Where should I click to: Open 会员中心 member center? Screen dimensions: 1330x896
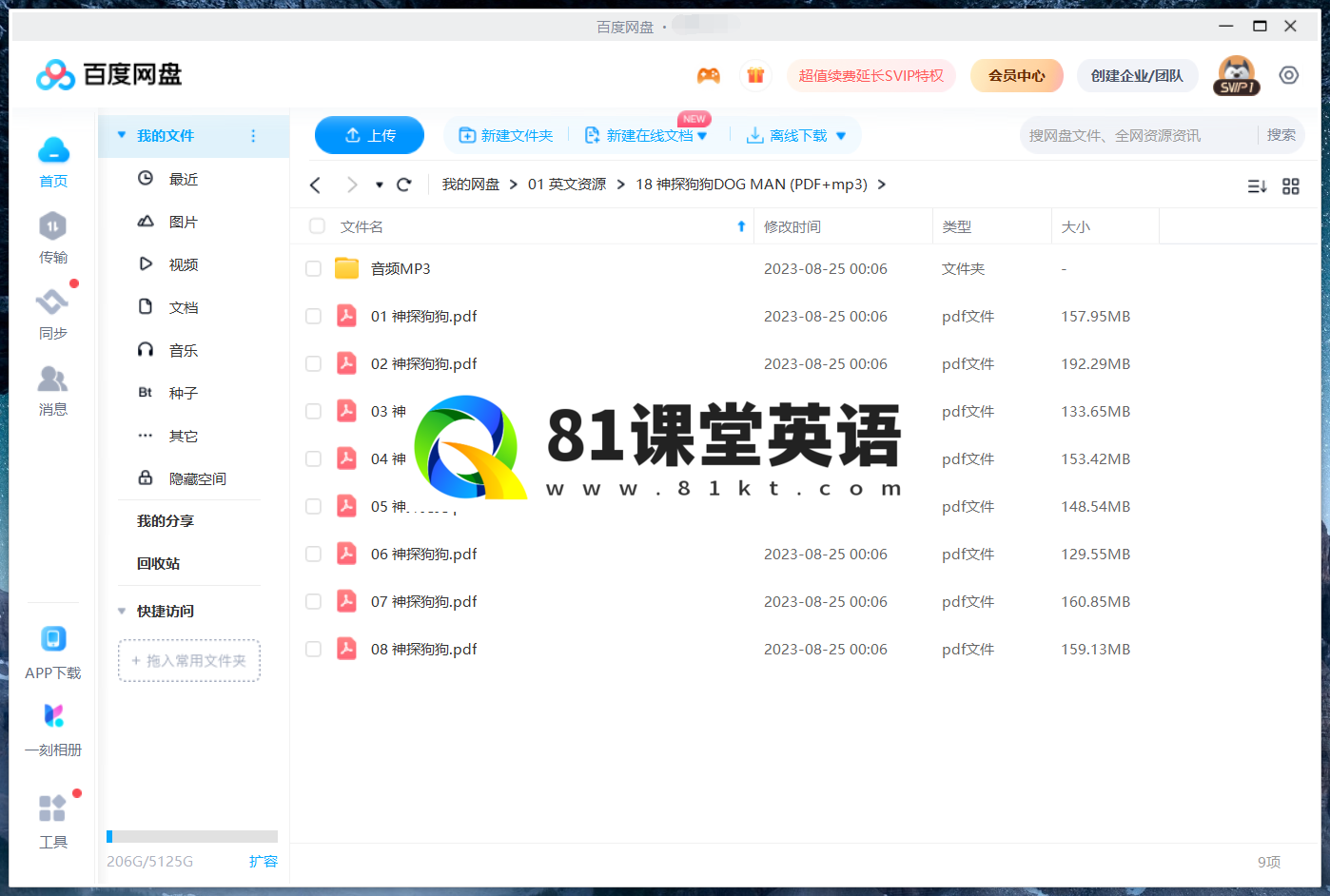coord(1016,75)
